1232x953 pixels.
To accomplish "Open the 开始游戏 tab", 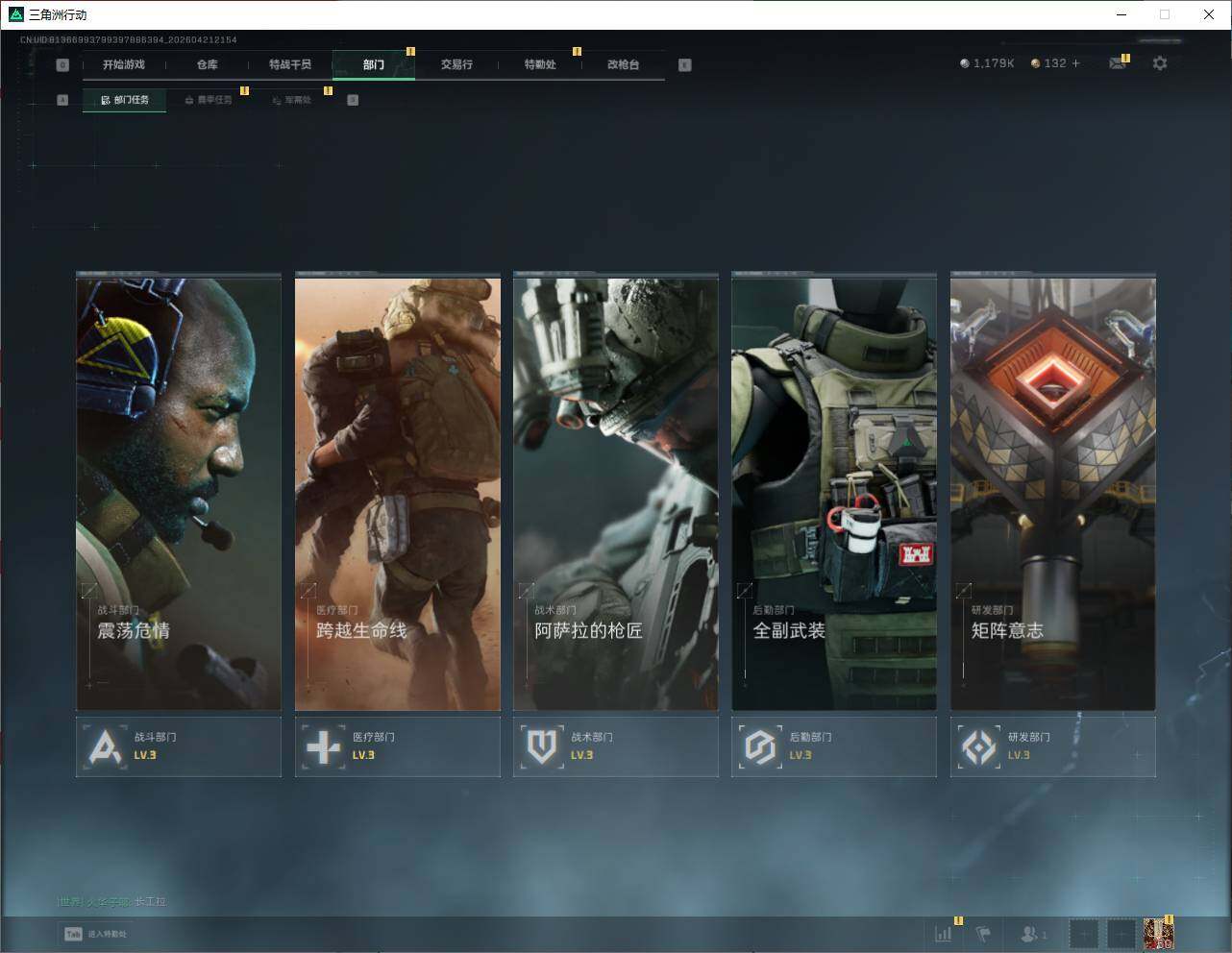I will pyautogui.click(x=124, y=64).
